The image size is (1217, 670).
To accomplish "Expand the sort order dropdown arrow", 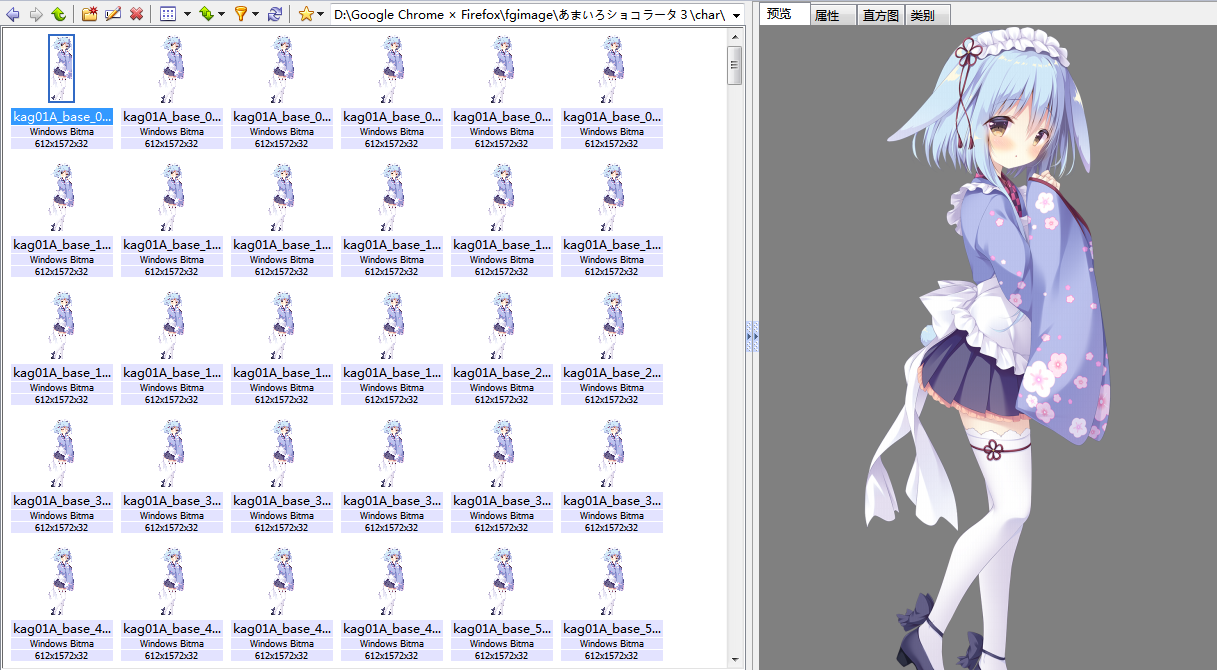I will coord(221,15).
